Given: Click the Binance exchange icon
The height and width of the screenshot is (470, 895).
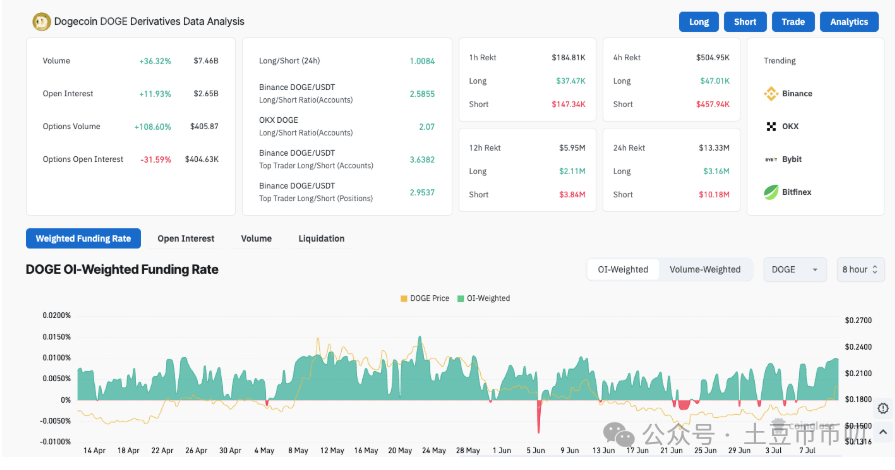Looking at the screenshot, I should pyautogui.click(x=771, y=94).
